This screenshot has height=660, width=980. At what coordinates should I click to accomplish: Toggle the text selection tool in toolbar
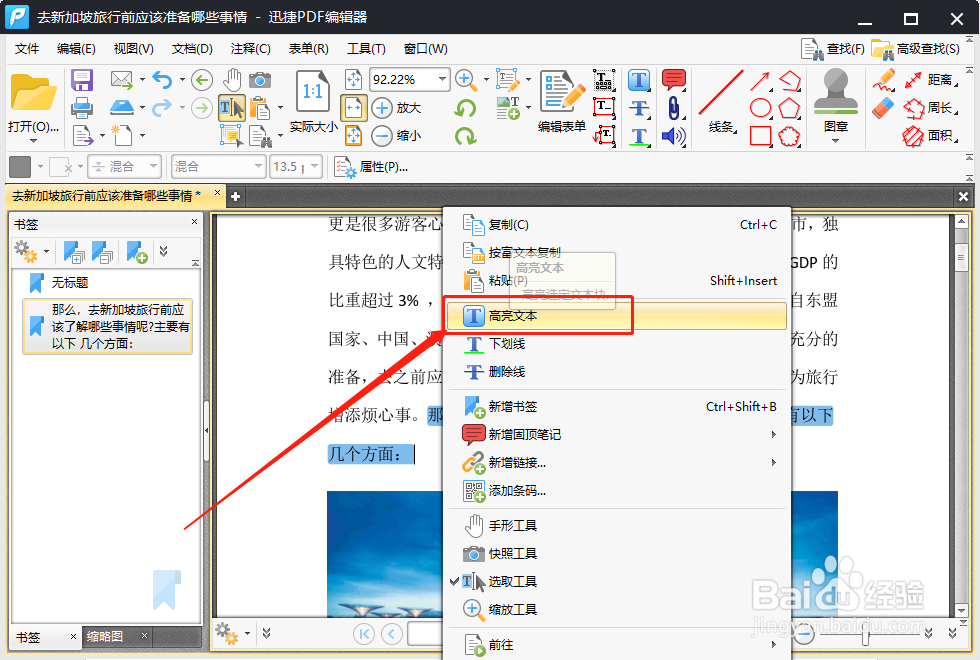[x=232, y=108]
